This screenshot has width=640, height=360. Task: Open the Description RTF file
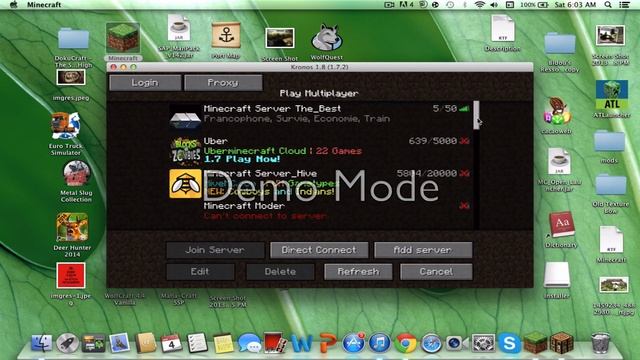503,29
